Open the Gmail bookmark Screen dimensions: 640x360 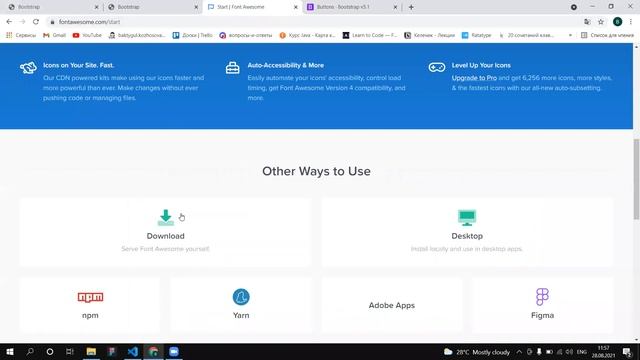click(54, 35)
